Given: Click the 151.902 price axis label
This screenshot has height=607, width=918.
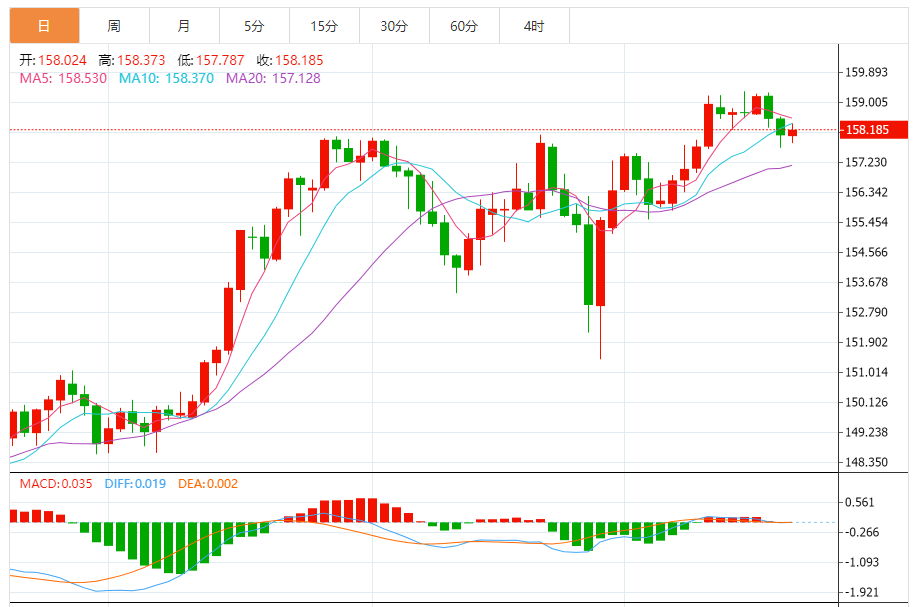Looking at the screenshot, I should point(866,342).
